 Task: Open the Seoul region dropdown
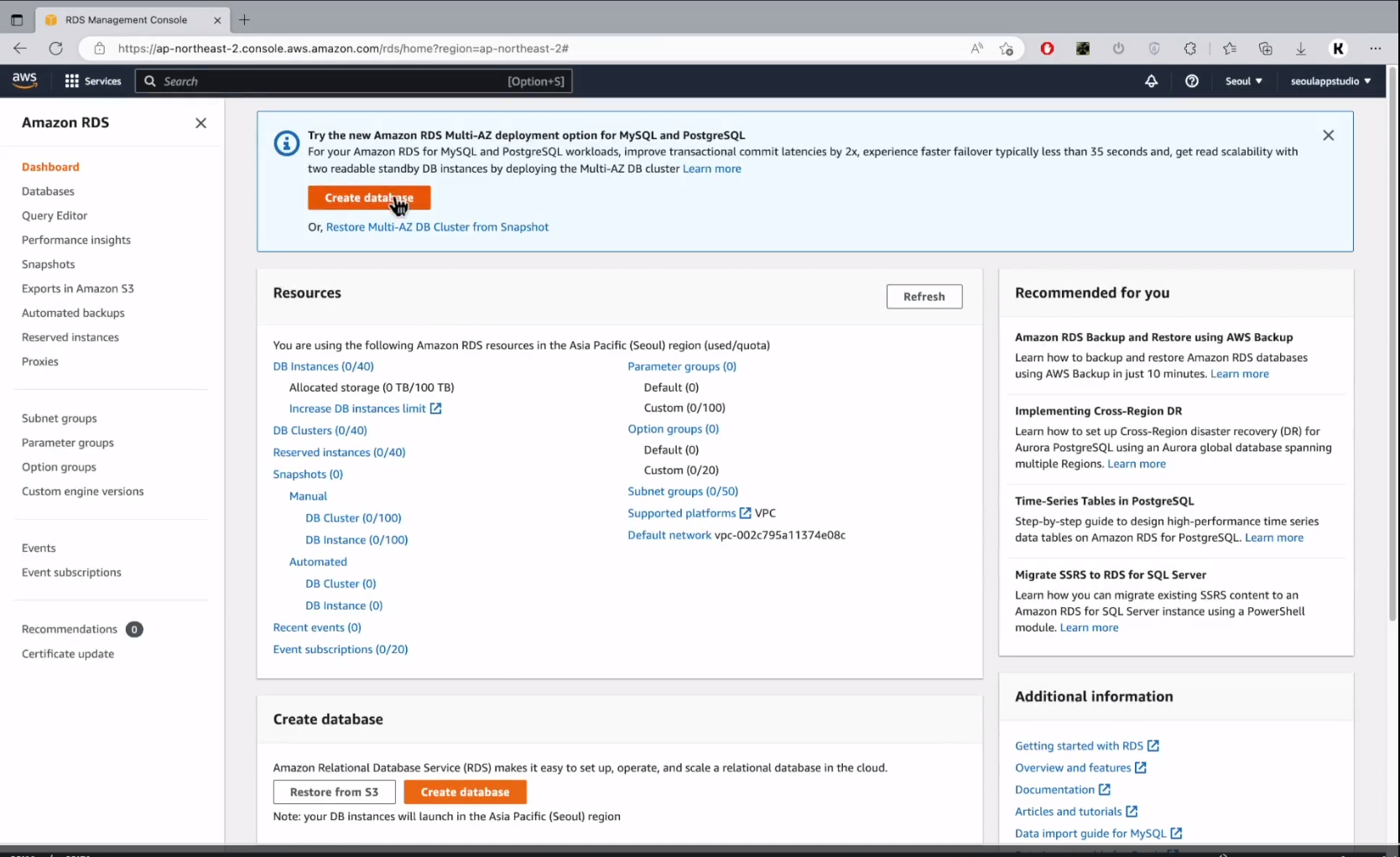(x=1243, y=81)
